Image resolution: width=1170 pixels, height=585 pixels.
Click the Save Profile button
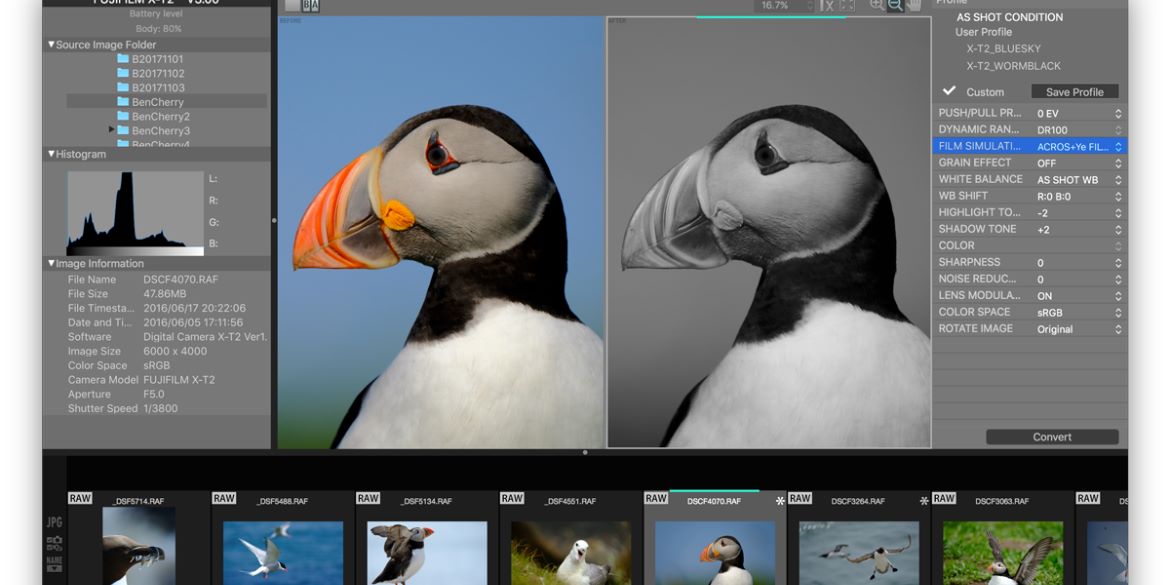point(1074,92)
